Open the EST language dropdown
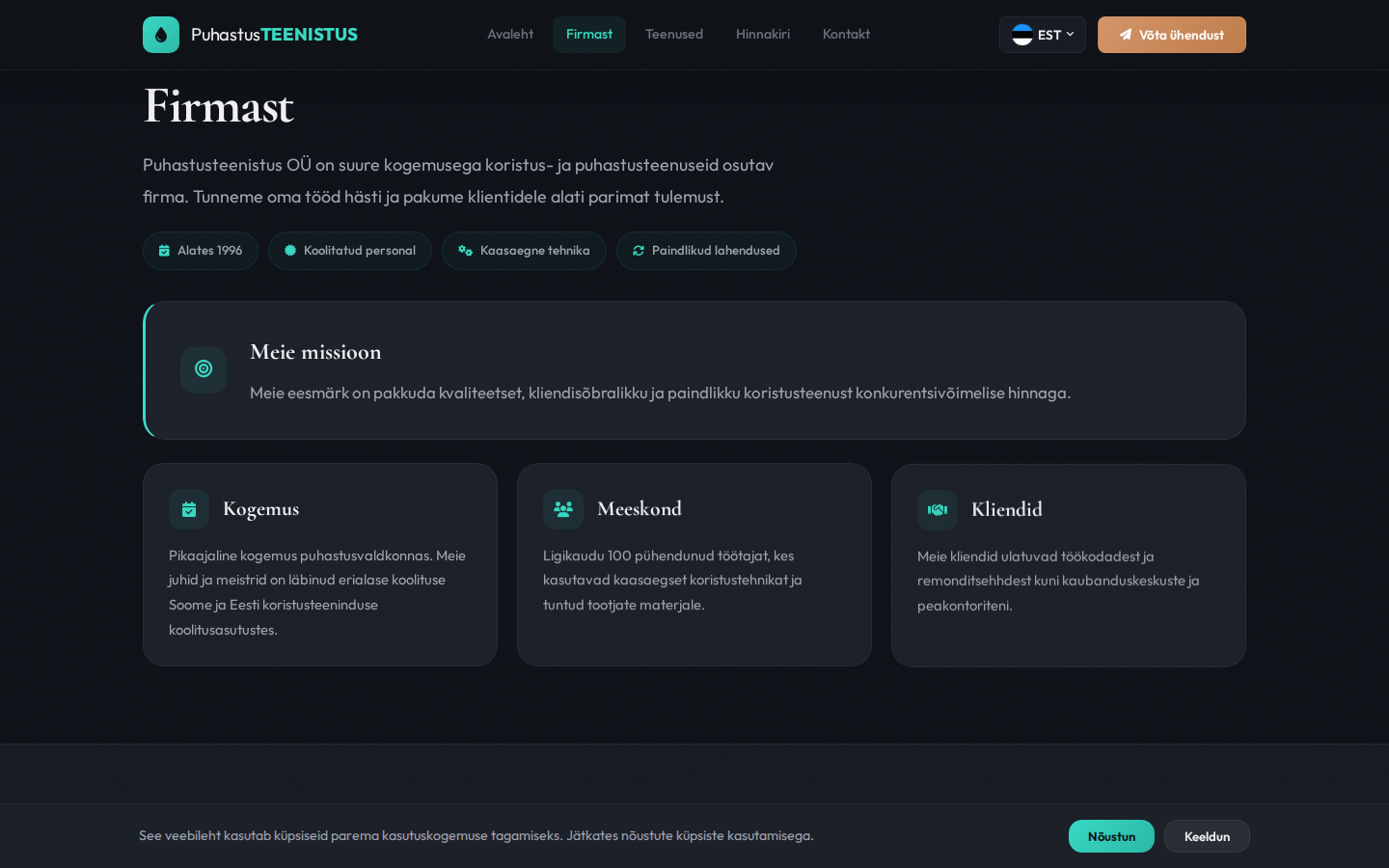Image resolution: width=1389 pixels, height=868 pixels. coord(1043,35)
